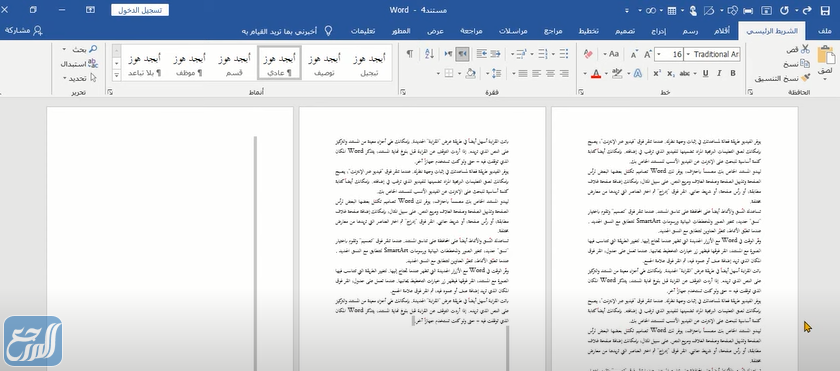Apply red font color A

(x=596, y=74)
